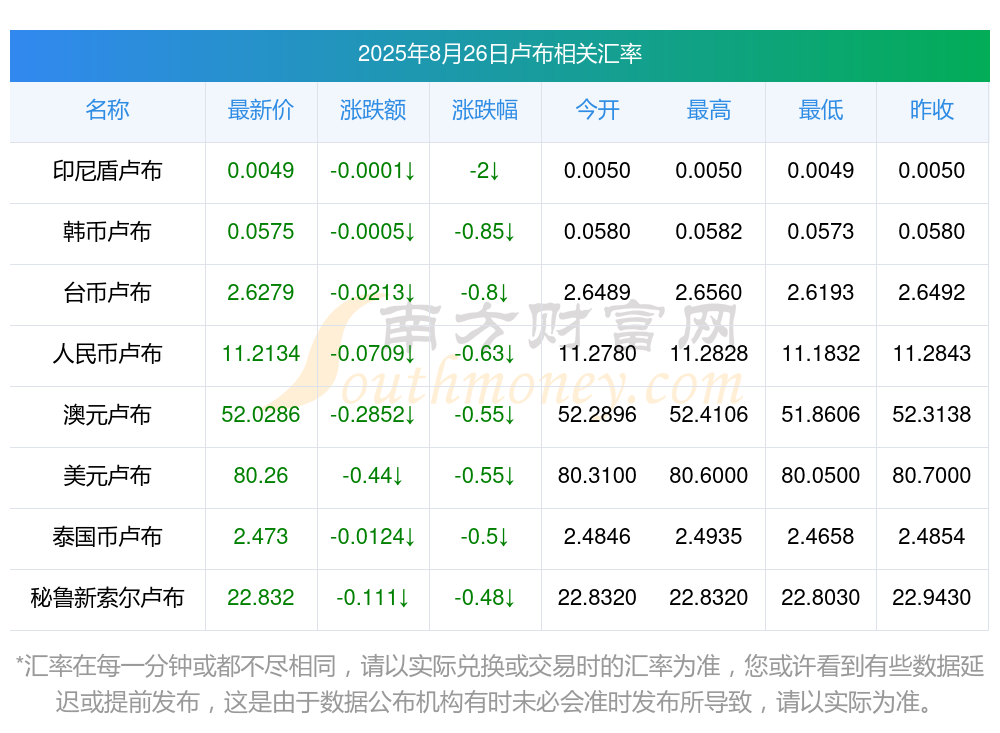Image resolution: width=1000 pixels, height=733 pixels.
Task: Click lowest price 2.6193 cell
Action: [x=821, y=293]
